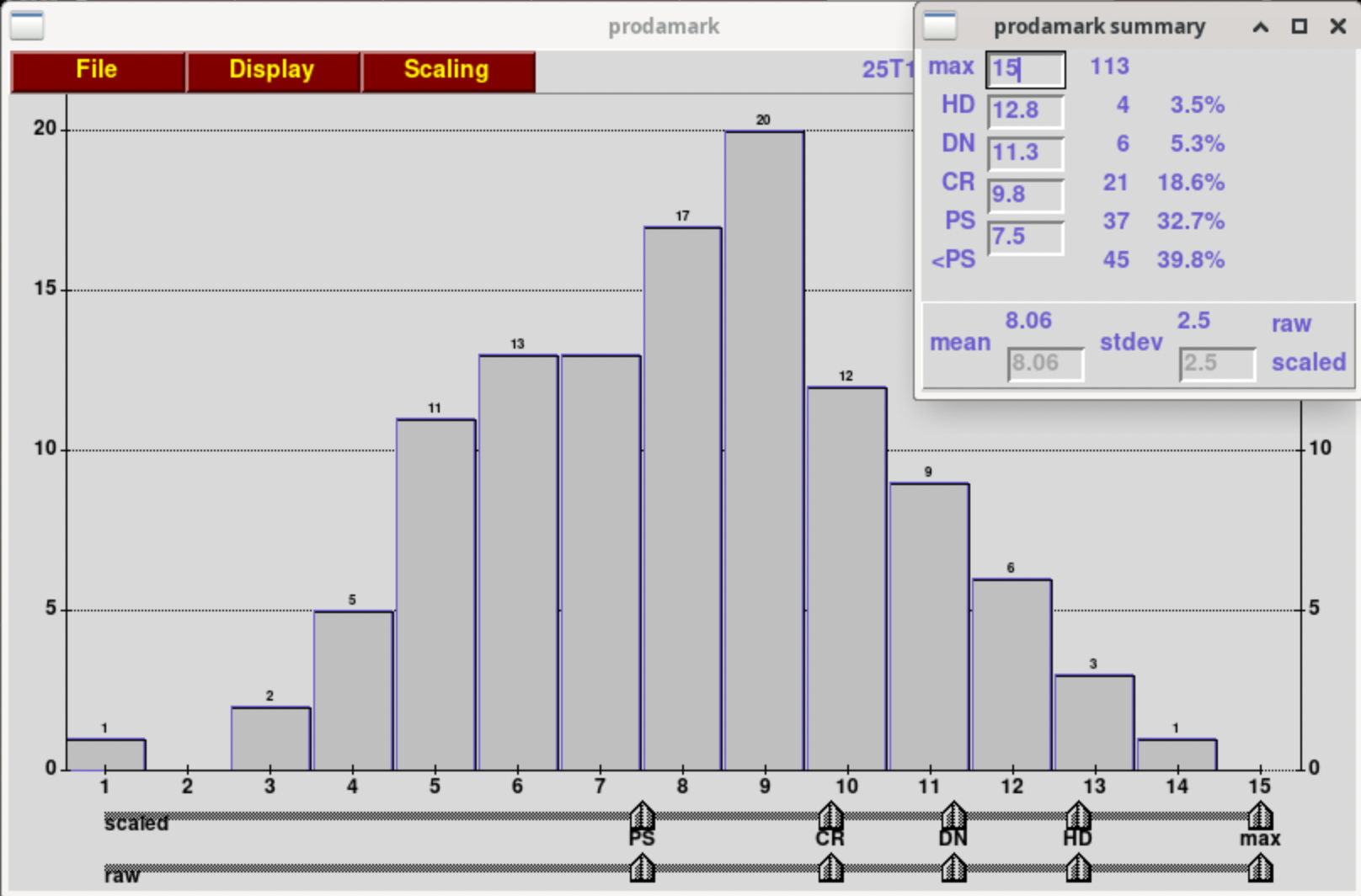Click the 'prodamark summary' title bar text
The width and height of the screenshot is (1361, 896).
tap(1099, 27)
